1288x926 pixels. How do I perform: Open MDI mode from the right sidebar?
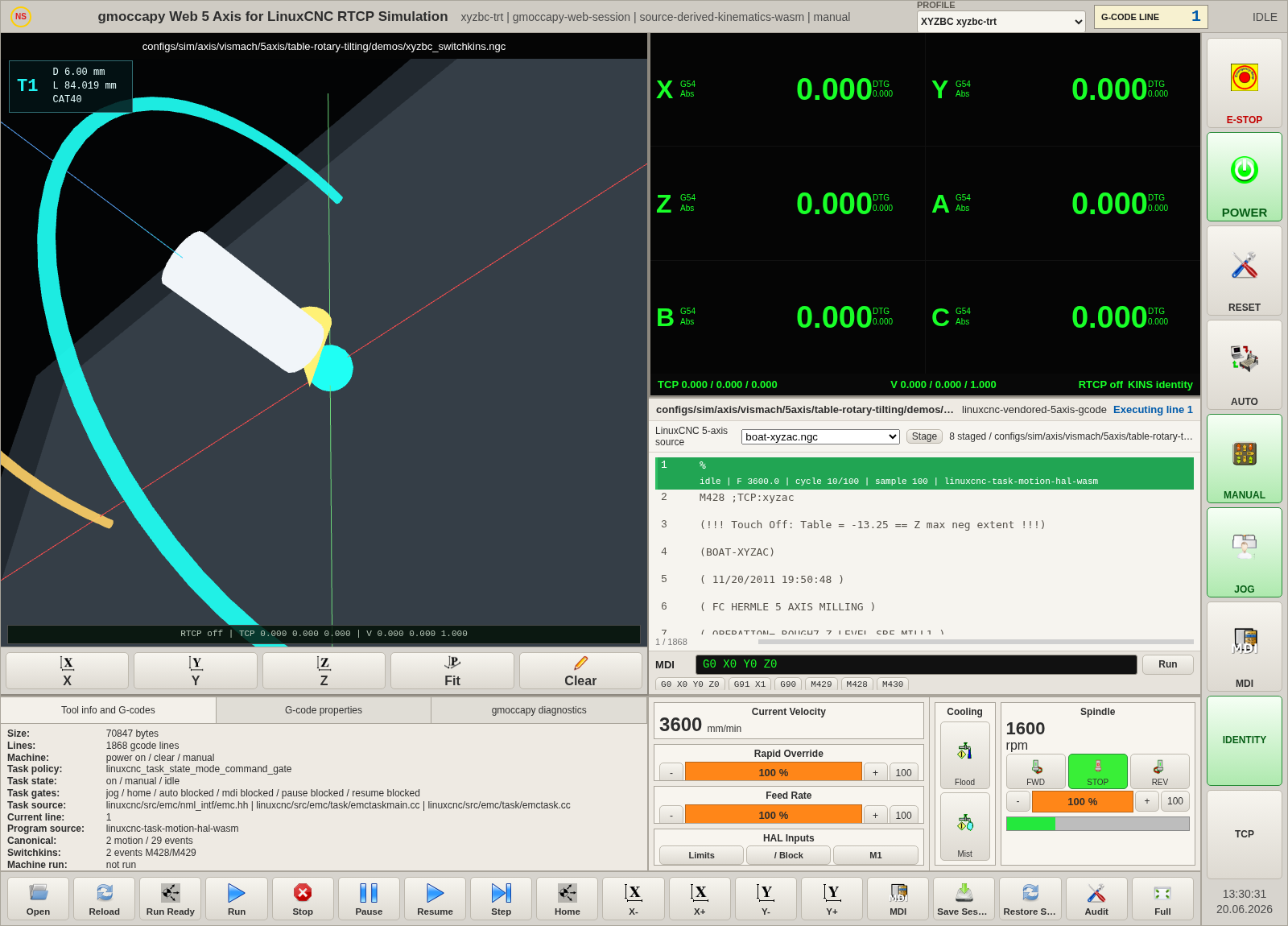[1244, 647]
